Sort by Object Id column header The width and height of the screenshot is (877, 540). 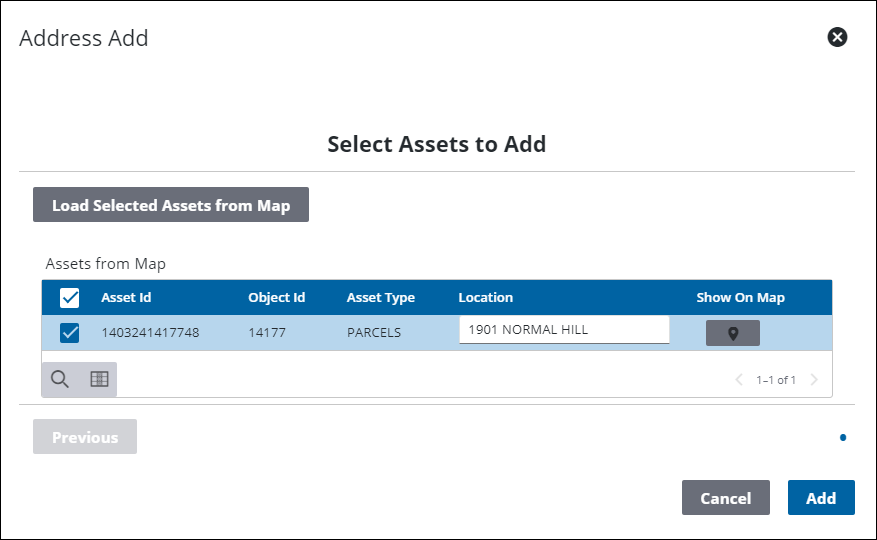[276, 297]
